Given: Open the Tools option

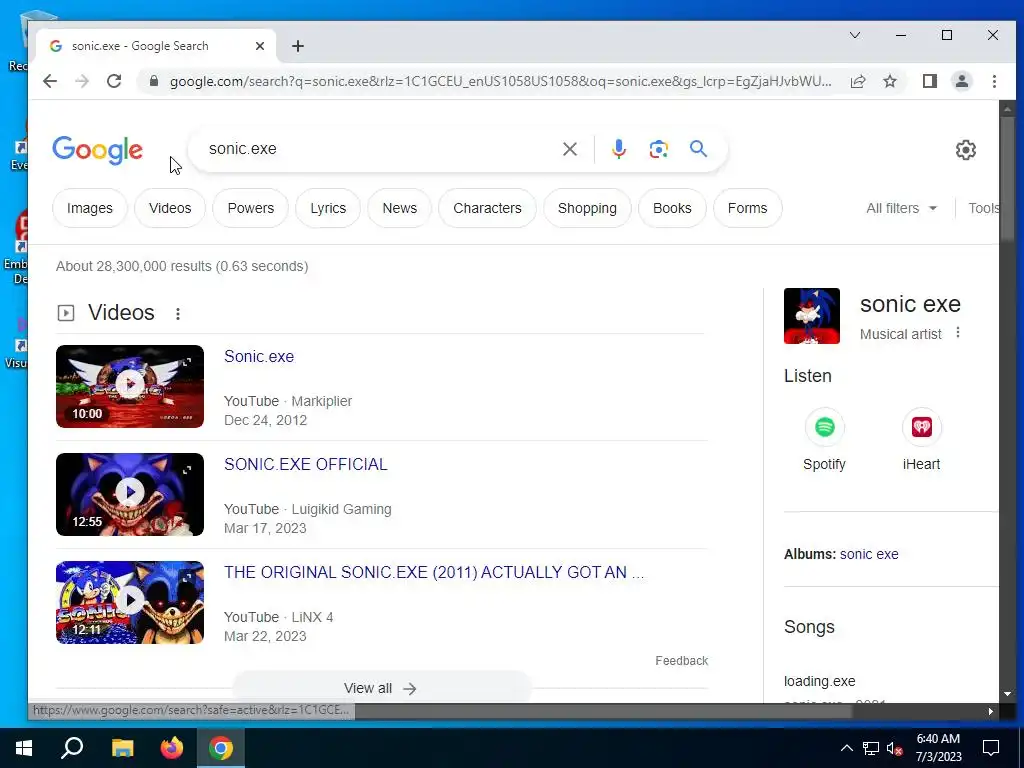Looking at the screenshot, I should [984, 208].
